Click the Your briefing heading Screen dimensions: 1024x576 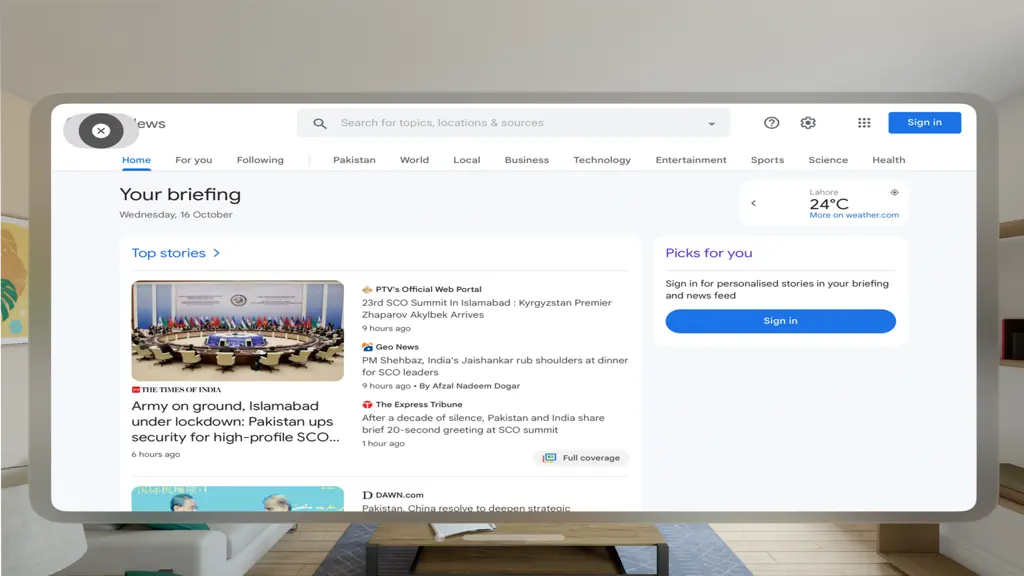[180, 195]
